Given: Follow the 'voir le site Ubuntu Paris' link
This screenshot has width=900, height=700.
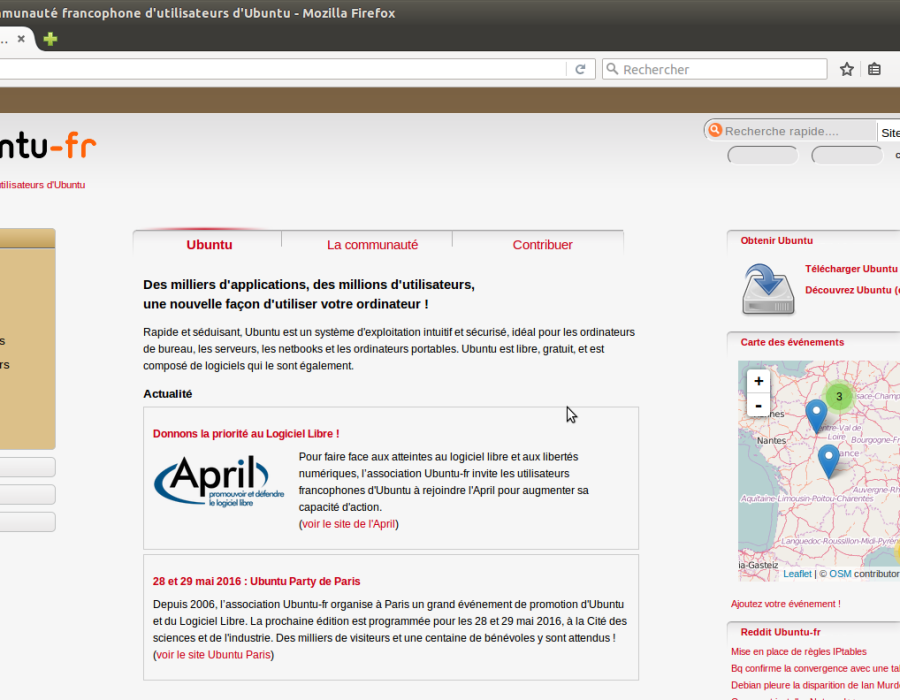Looking at the screenshot, I should [x=214, y=655].
